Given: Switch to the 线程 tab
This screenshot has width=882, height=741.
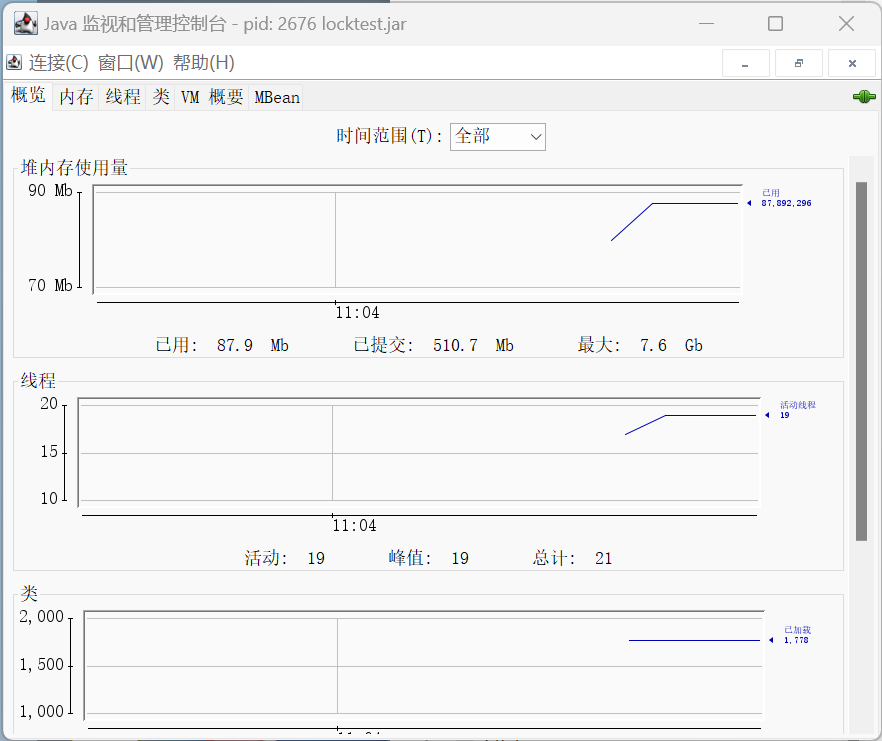Looking at the screenshot, I should coord(123,97).
